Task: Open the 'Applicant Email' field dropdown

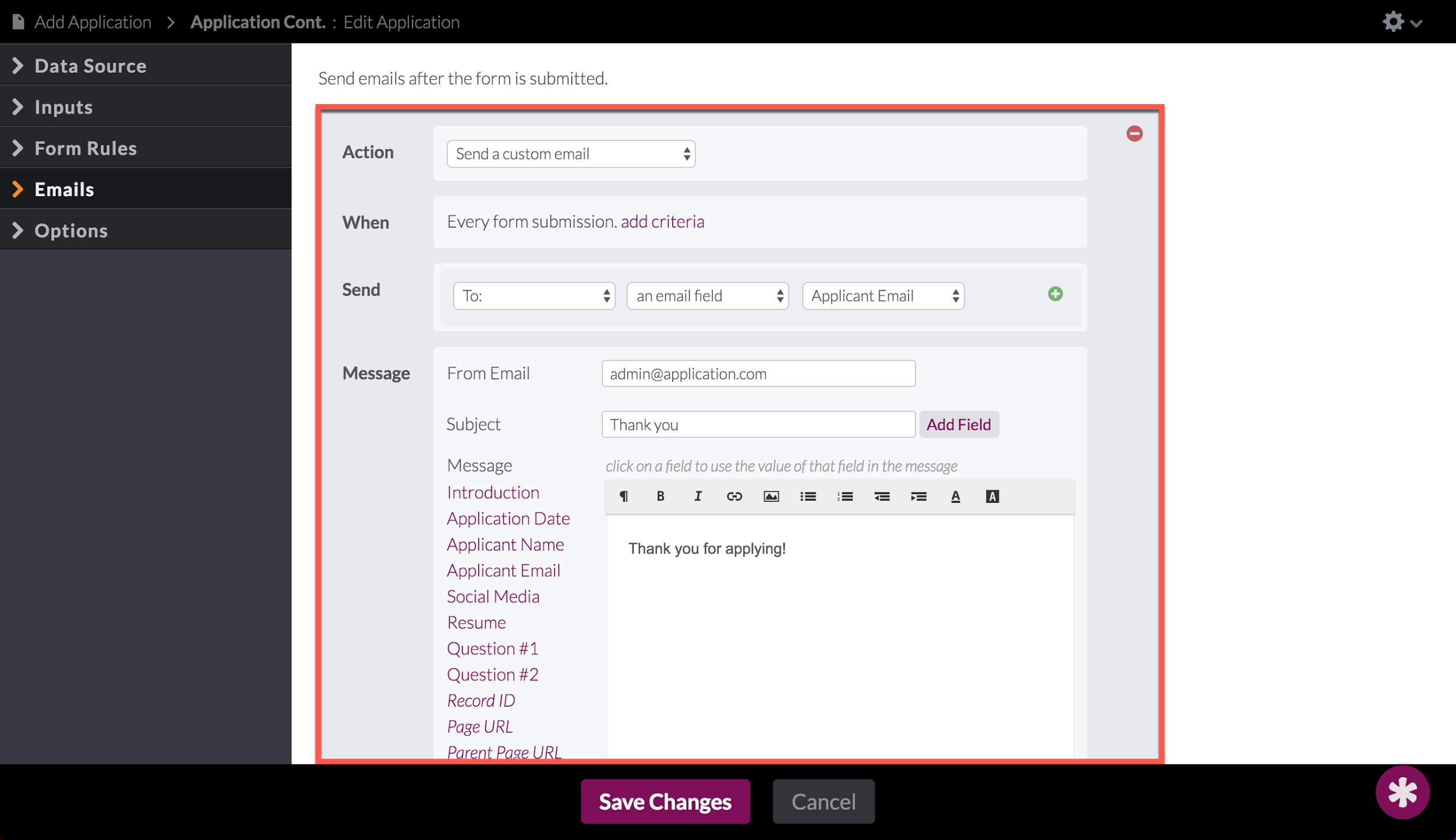Action: point(883,296)
